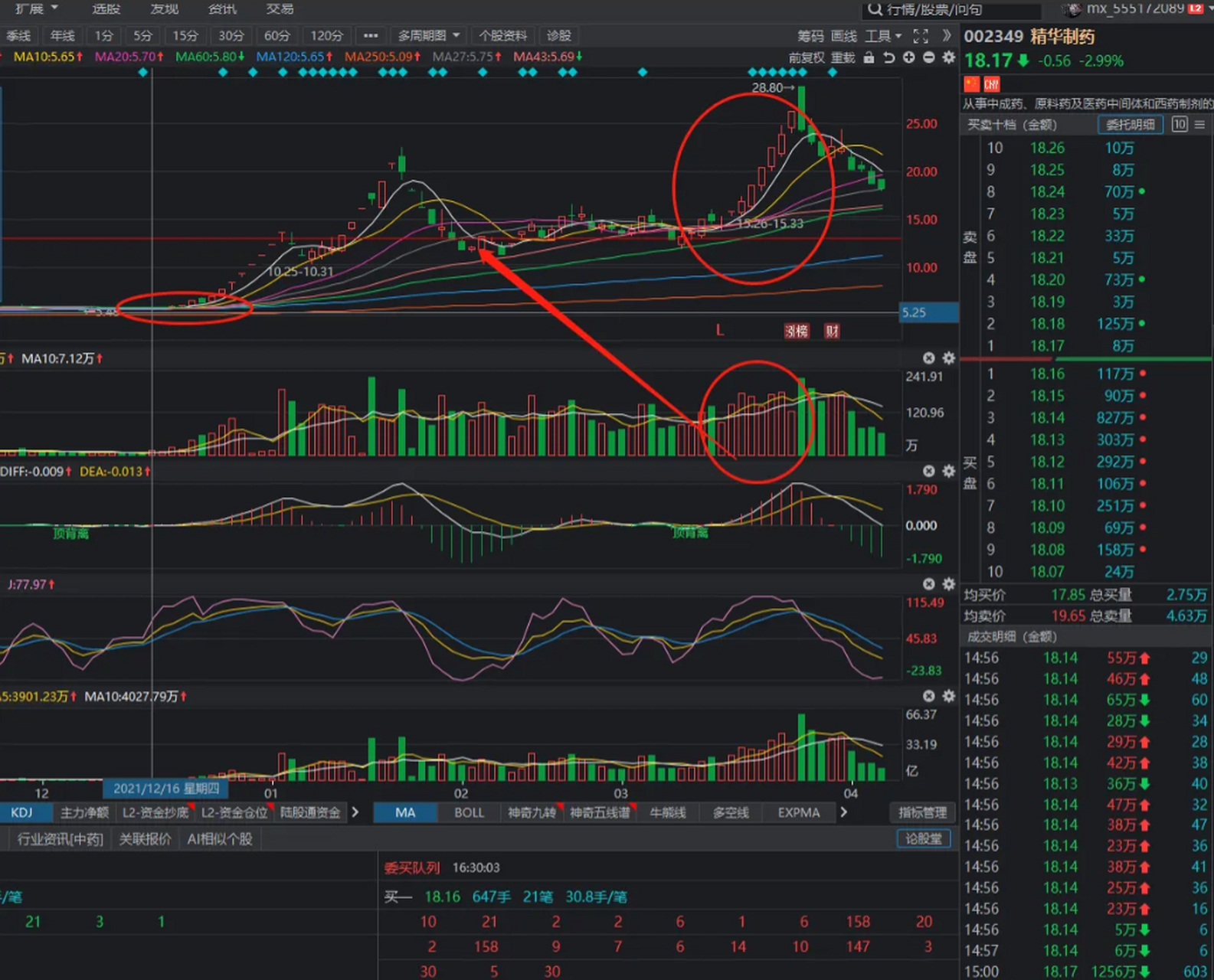1214x980 pixels.
Task: Open the 选股 menu
Action: (106, 8)
